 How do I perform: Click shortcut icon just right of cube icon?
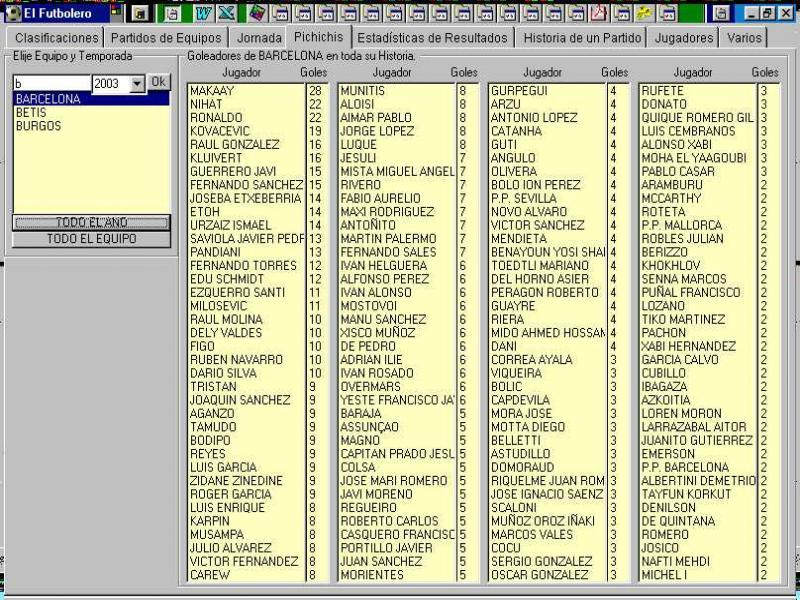[x=280, y=13]
